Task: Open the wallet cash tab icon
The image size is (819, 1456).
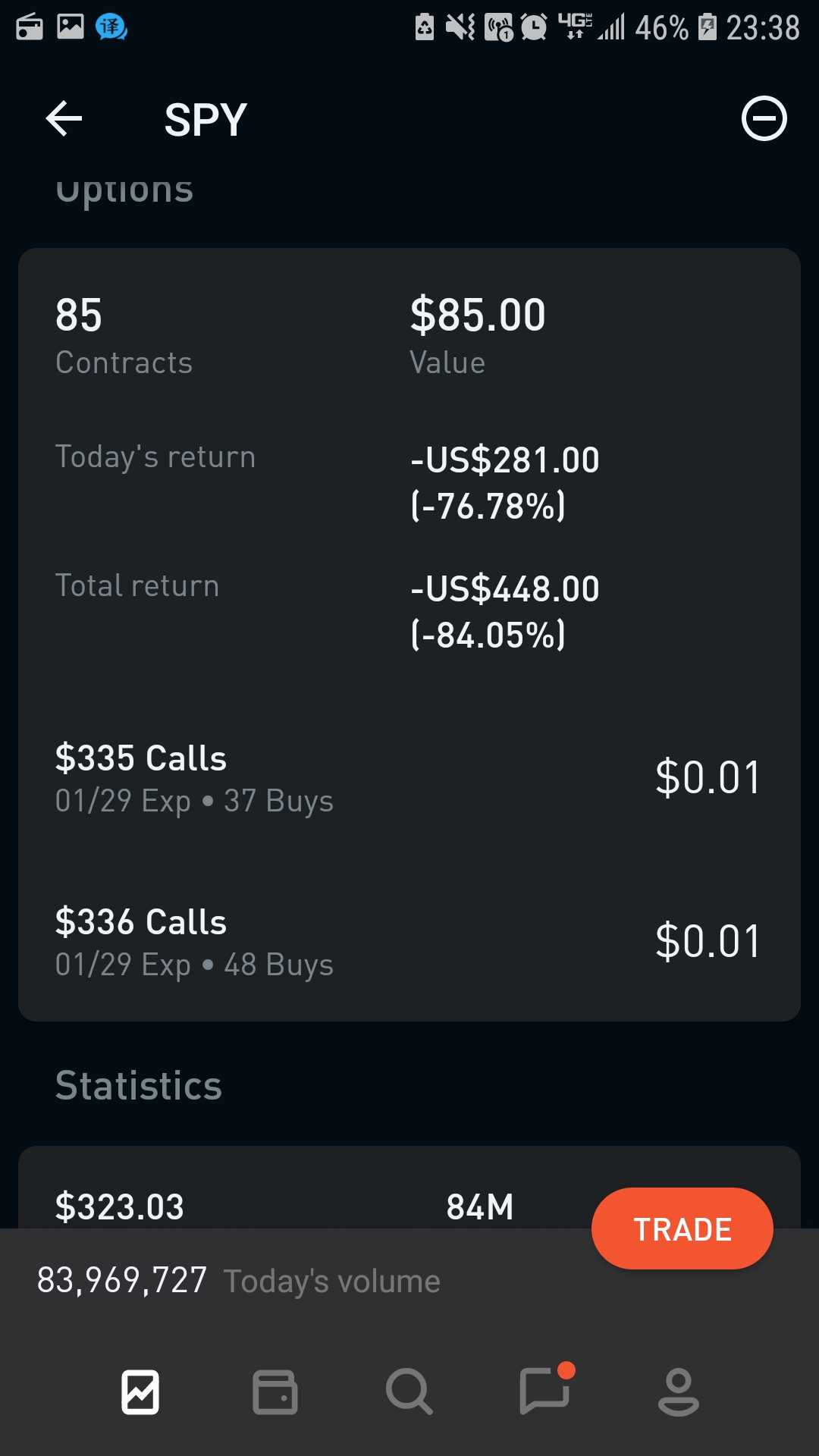Action: (x=275, y=1392)
